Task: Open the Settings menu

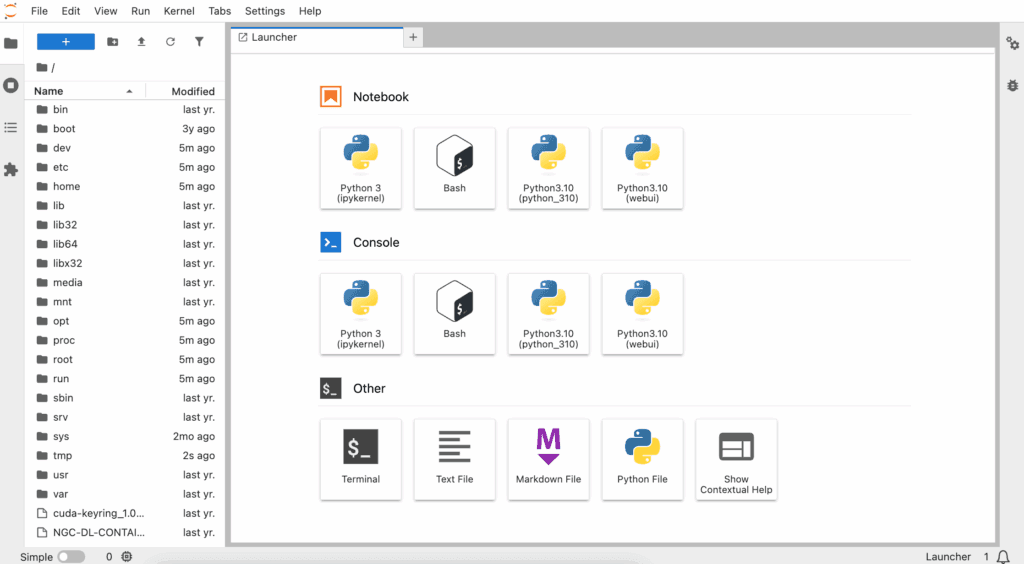Action: (264, 11)
